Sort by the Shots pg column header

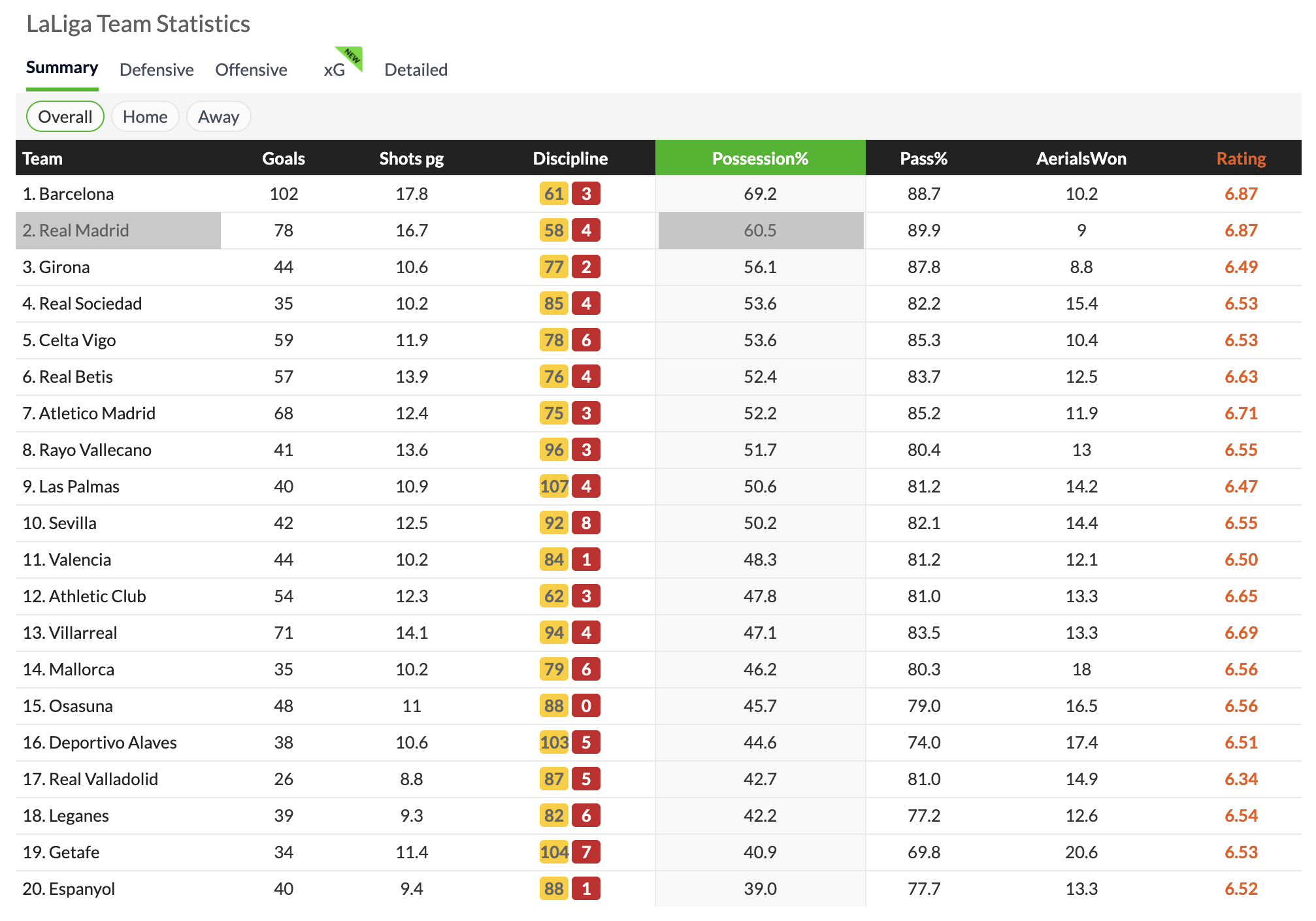[x=412, y=159]
